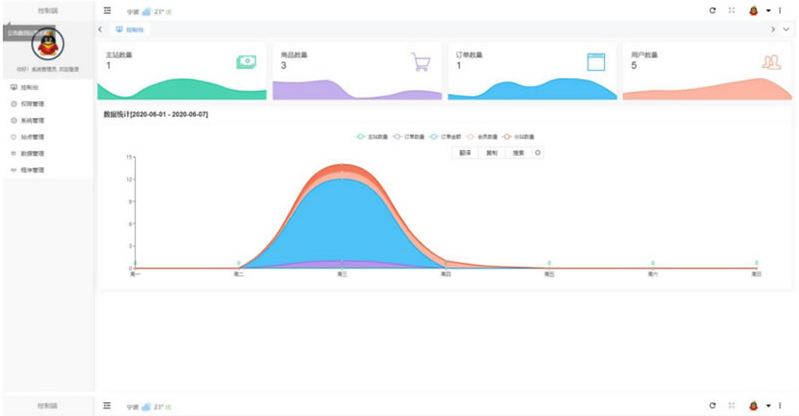The image size is (799, 416).
Task: Click the penguin profile avatar in the sidebar
Action: tap(48, 45)
